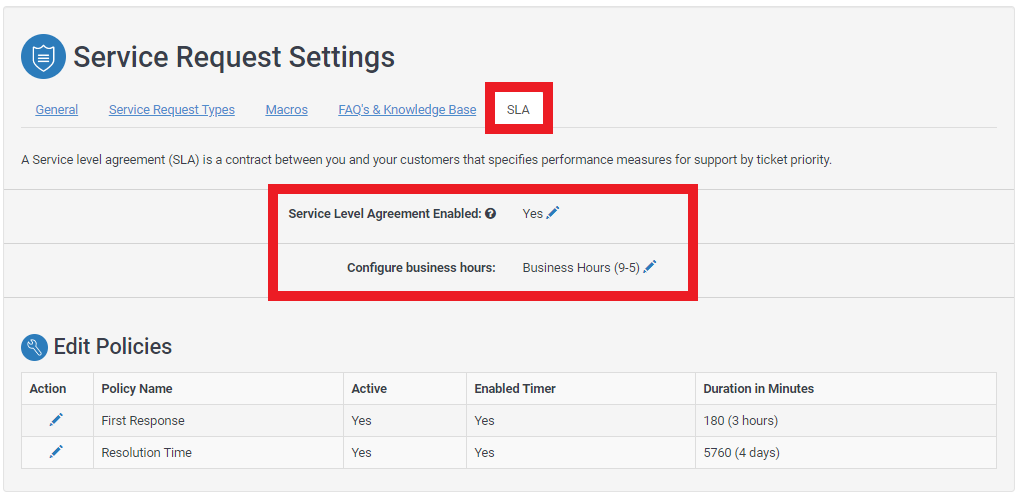Viewport: 1019px width, 492px height.
Task: Open the General tab
Action: [x=57, y=110]
